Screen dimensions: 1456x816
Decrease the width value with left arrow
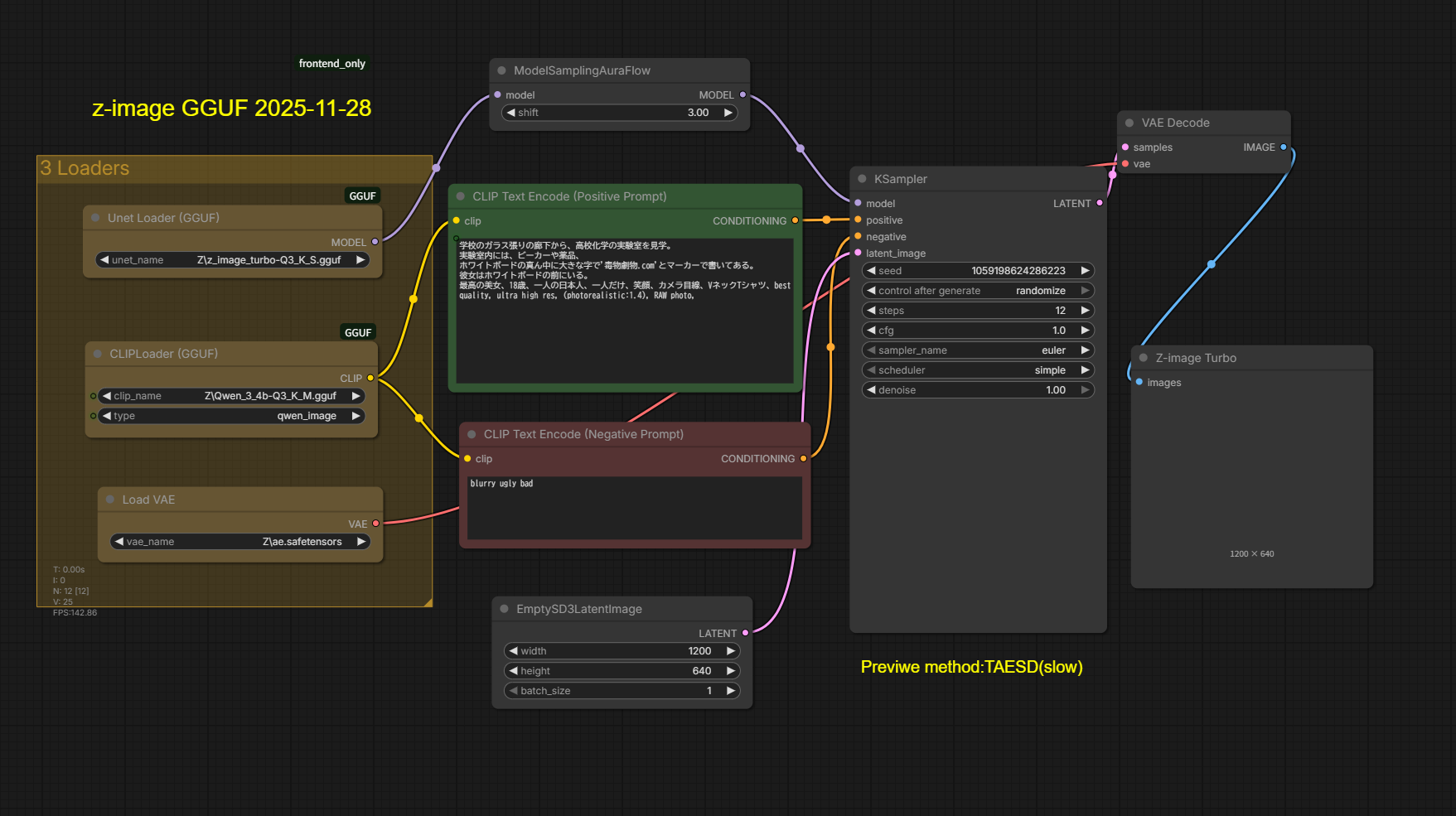[514, 651]
